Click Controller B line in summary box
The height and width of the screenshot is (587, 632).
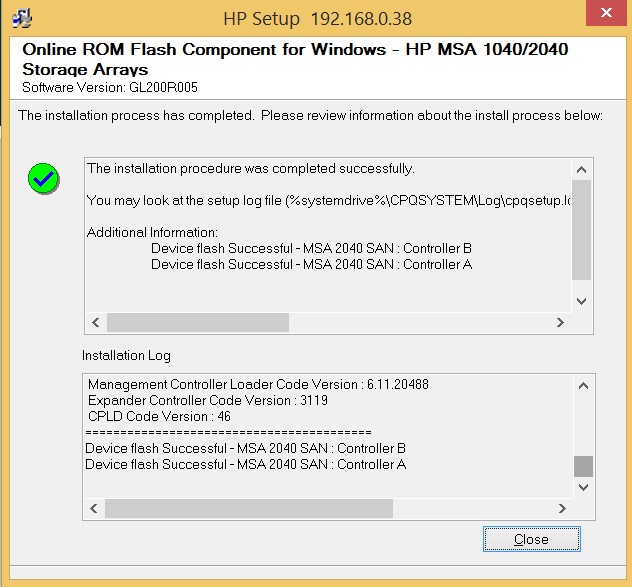[311, 248]
